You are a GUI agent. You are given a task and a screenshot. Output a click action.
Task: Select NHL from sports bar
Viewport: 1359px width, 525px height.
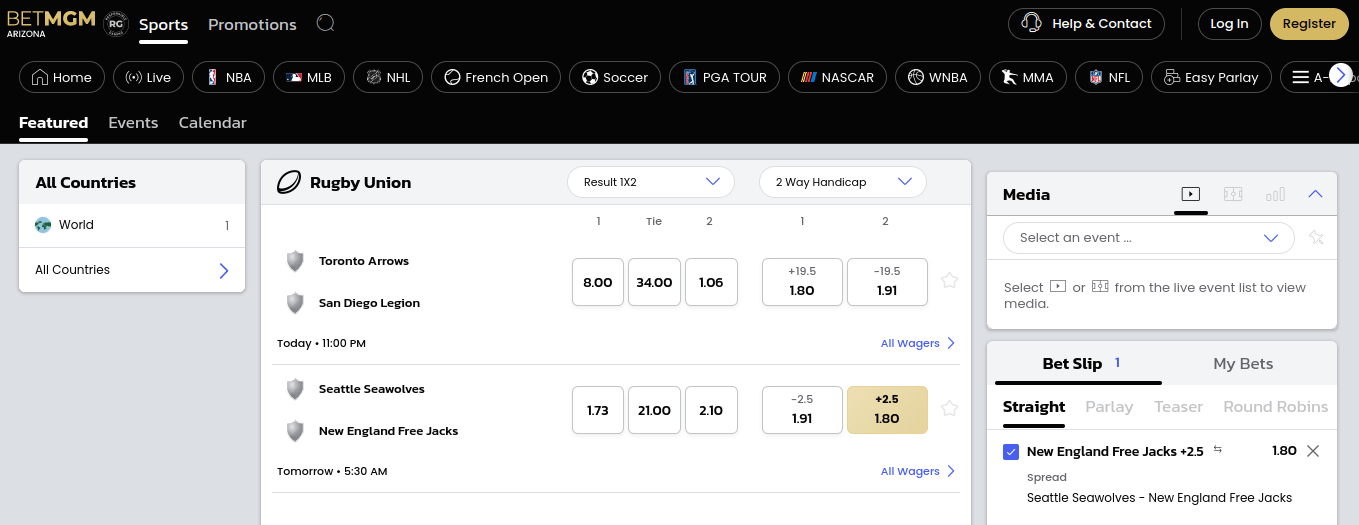(x=388, y=77)
